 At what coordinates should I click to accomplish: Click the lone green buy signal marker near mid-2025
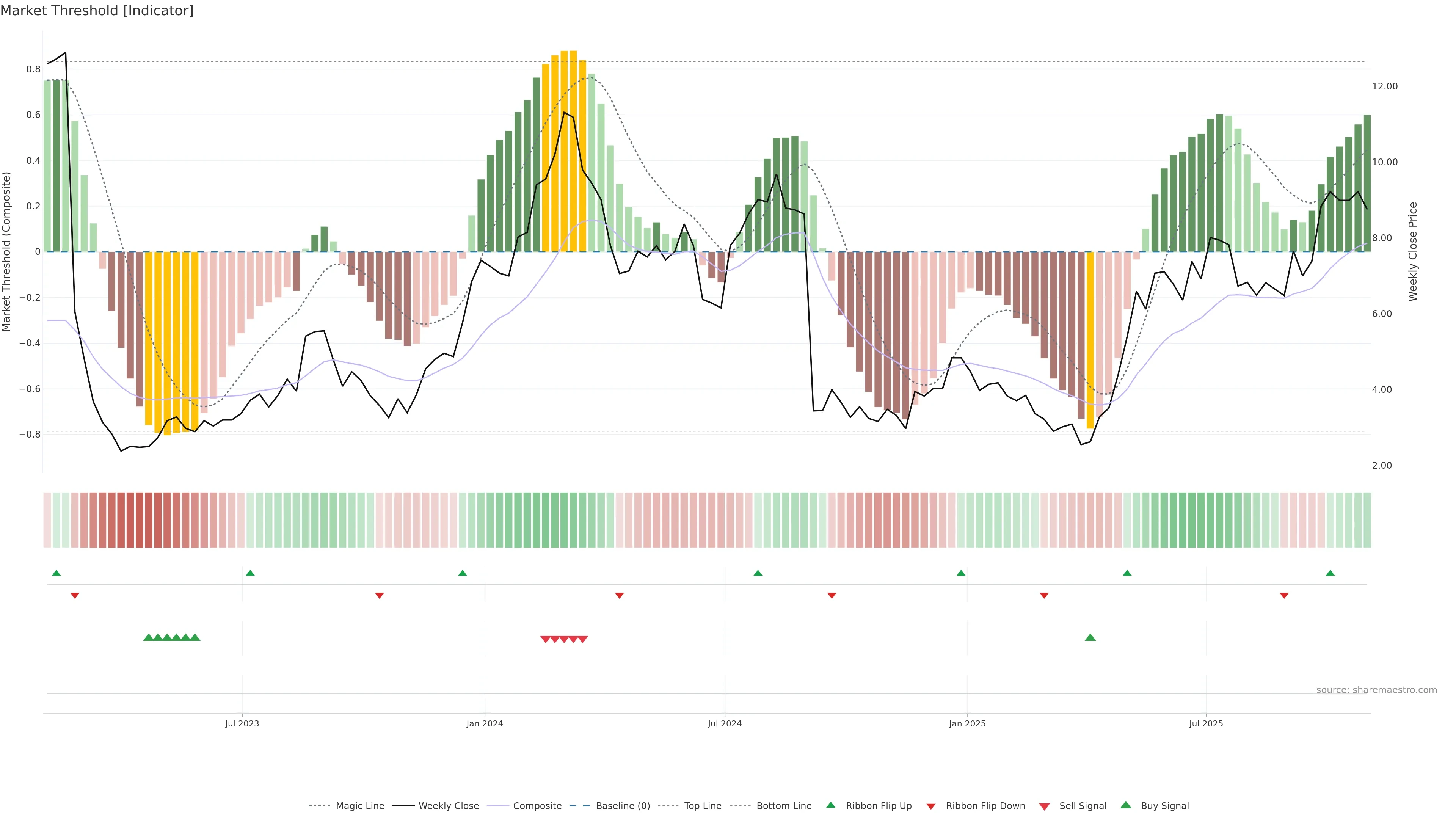click(x=1090, y=637)
